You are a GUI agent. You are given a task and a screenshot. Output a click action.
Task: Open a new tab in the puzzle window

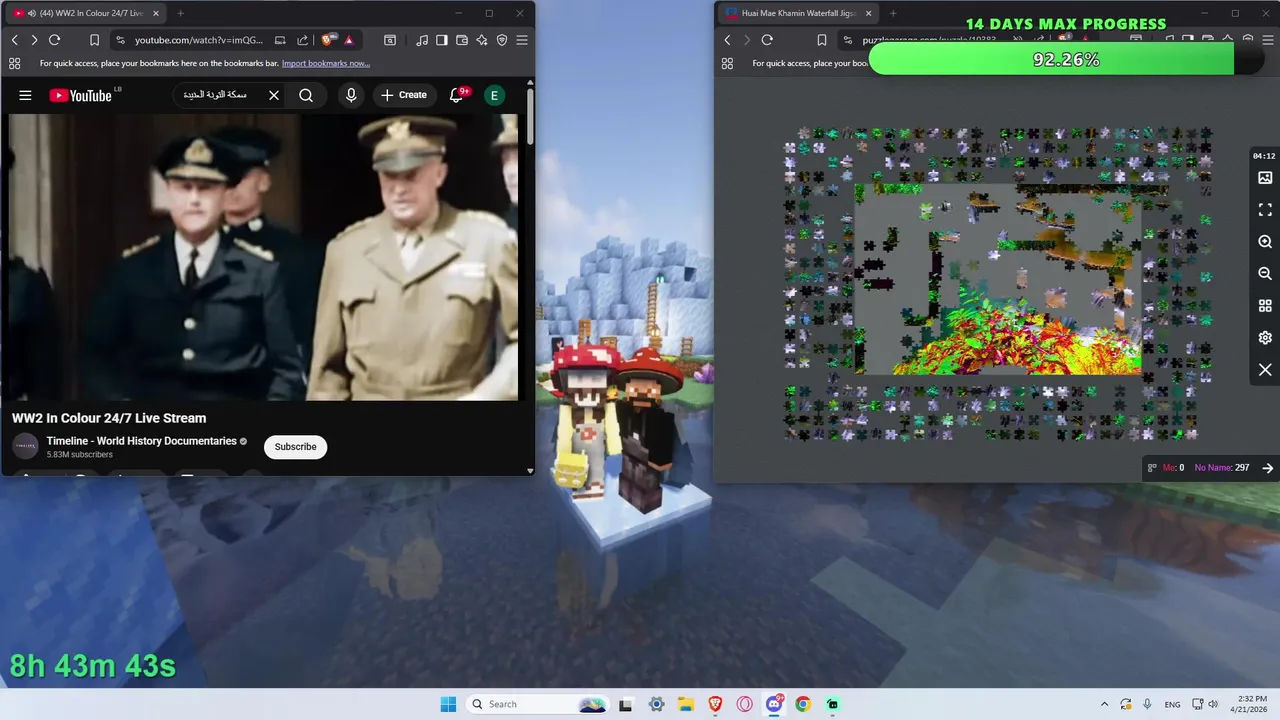(x=893, y=13)
